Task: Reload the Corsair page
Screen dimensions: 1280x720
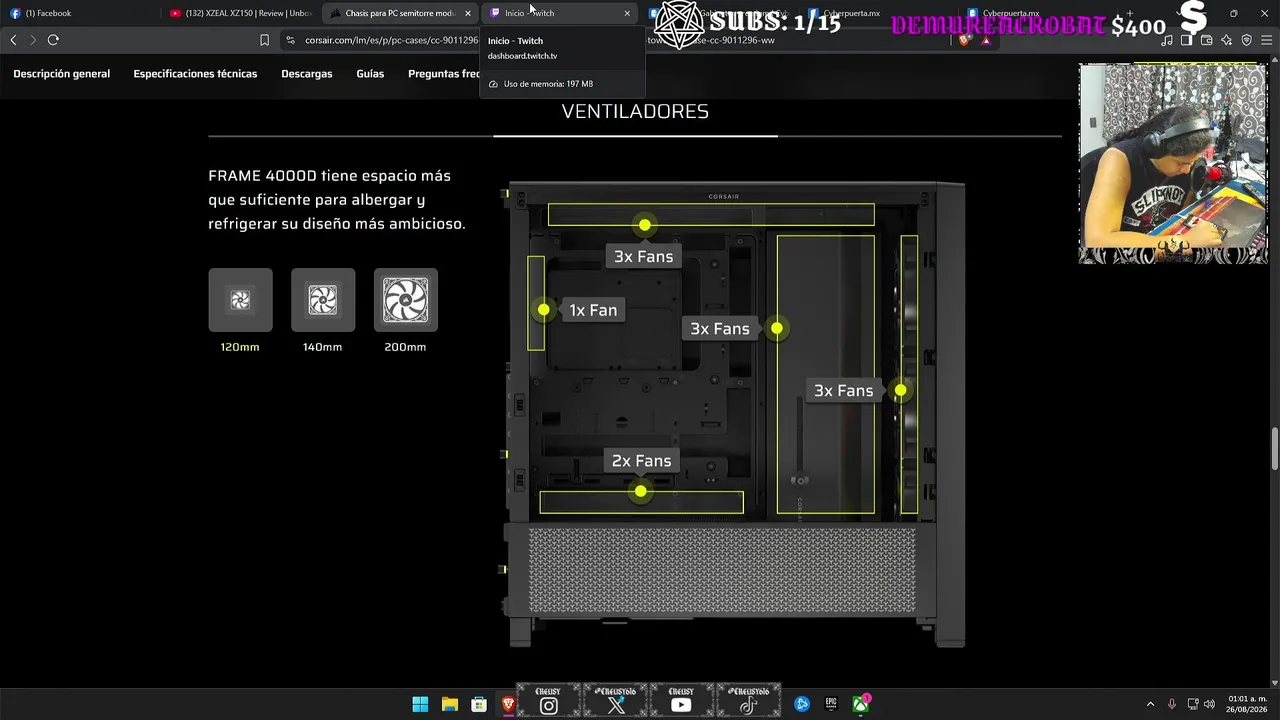Action: coord(53,40)
